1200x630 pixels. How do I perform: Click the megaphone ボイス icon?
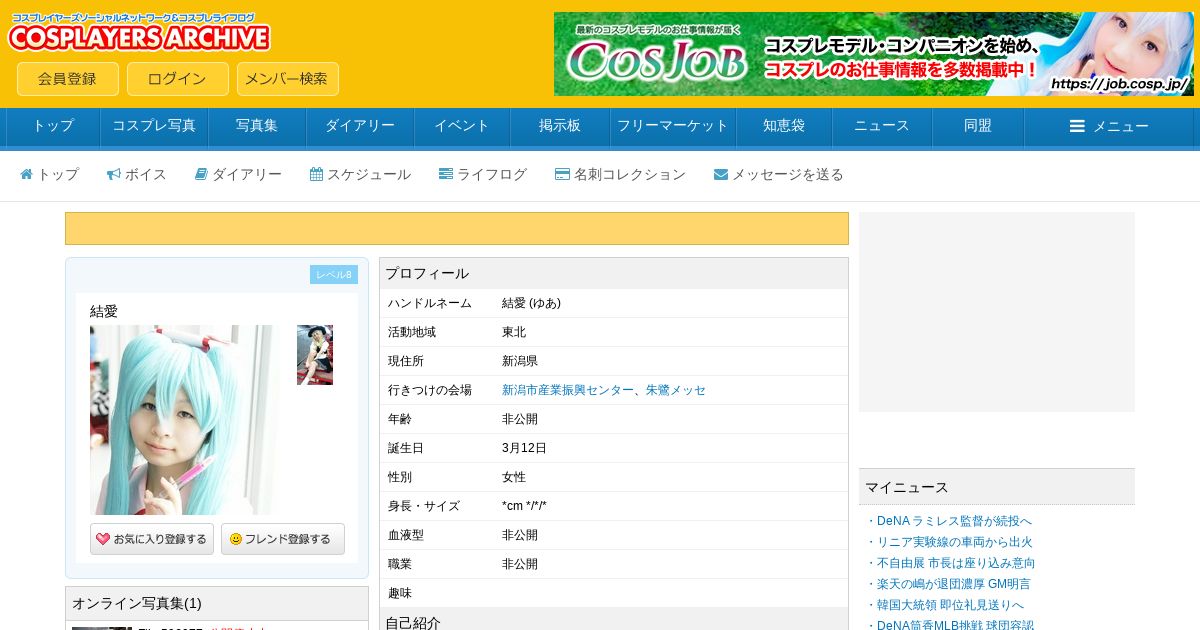click(114, 174)
